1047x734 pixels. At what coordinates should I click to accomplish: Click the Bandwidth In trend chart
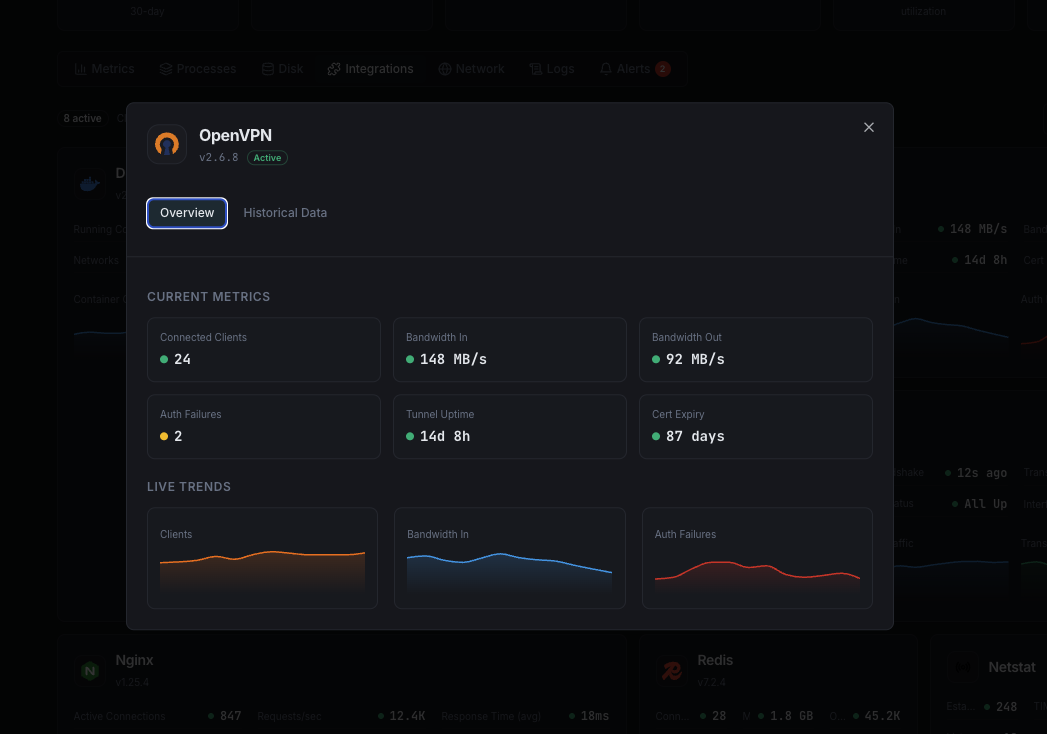click(x=509, y=558)
